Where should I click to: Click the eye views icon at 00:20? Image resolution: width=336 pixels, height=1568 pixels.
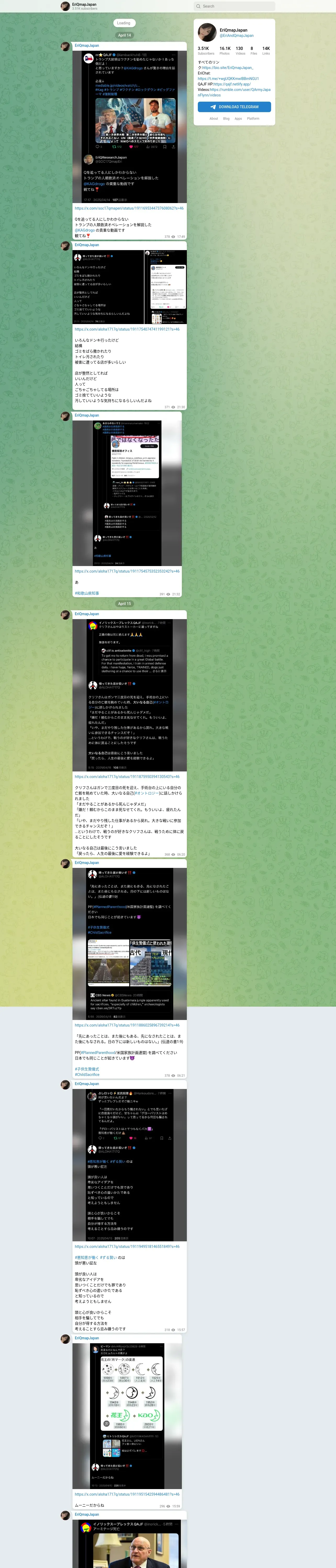click(174, 855)
